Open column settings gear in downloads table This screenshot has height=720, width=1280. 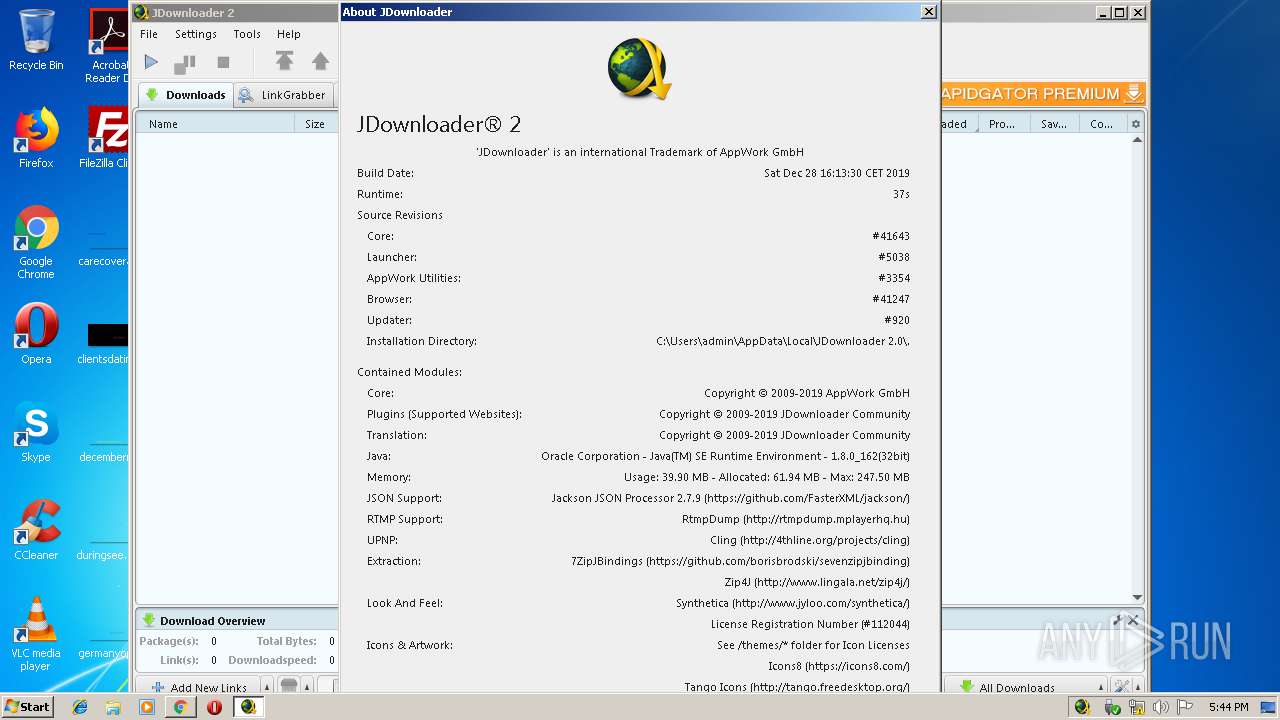[1135, 124]
